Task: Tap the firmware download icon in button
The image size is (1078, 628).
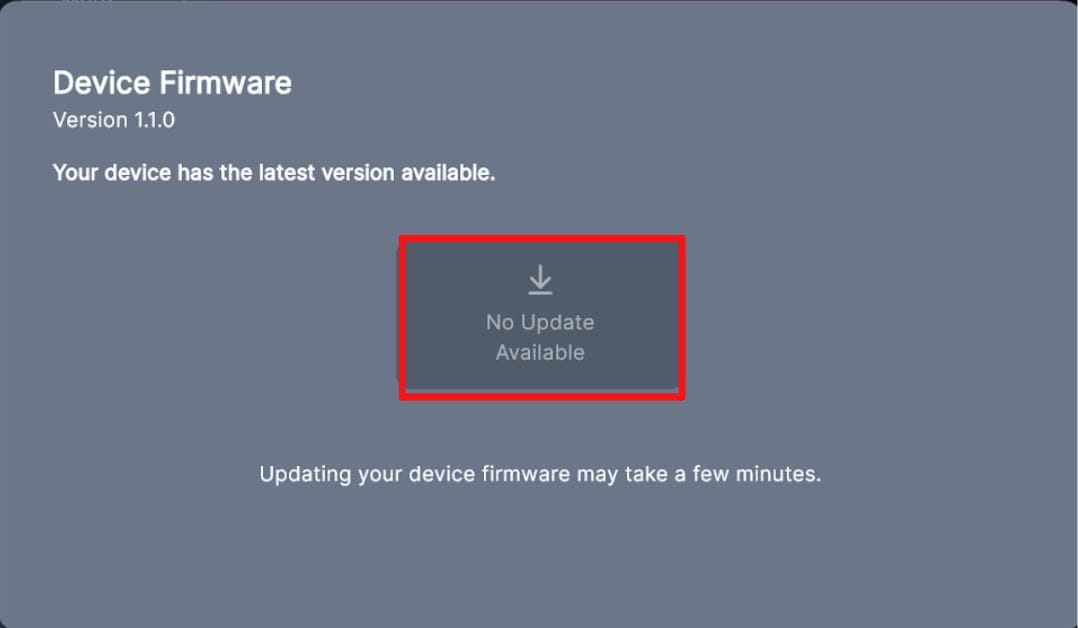Action: pos(540,280)
